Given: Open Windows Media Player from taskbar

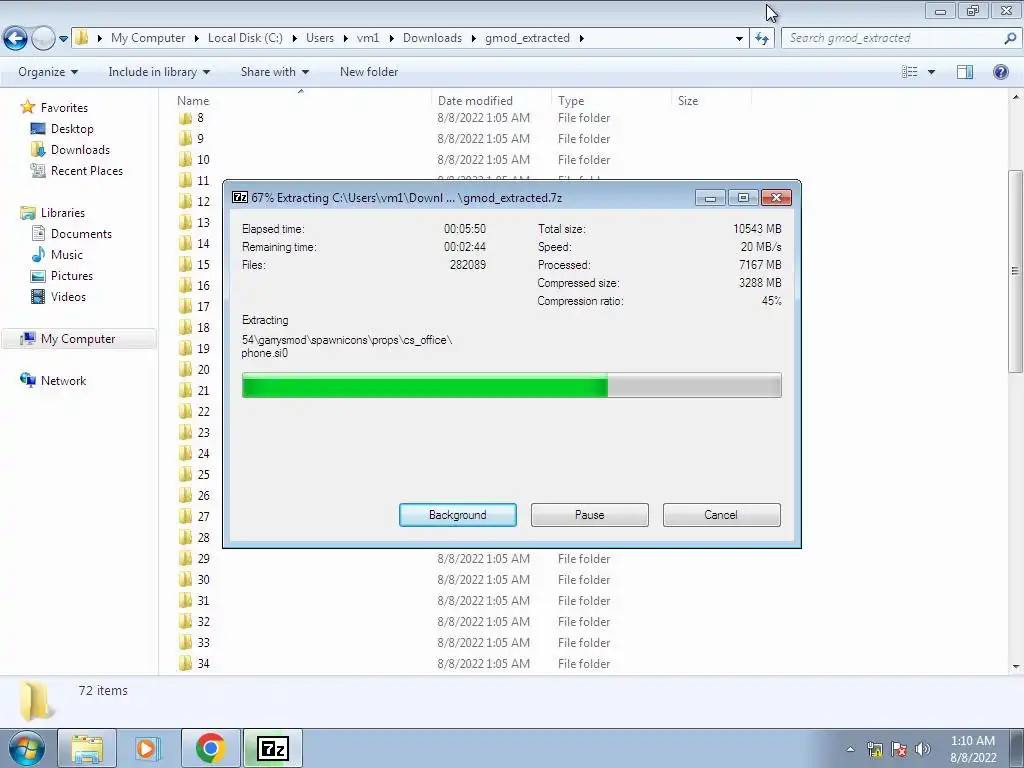Looking at the screenshot, I should click(x=147, y=748).
